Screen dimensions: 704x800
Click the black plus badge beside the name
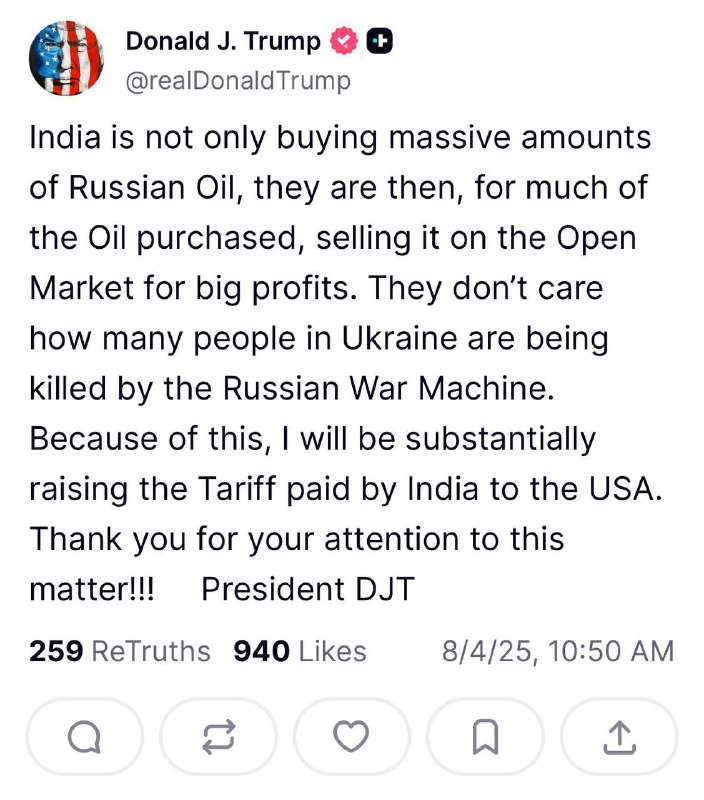click(x=380, y=41)
